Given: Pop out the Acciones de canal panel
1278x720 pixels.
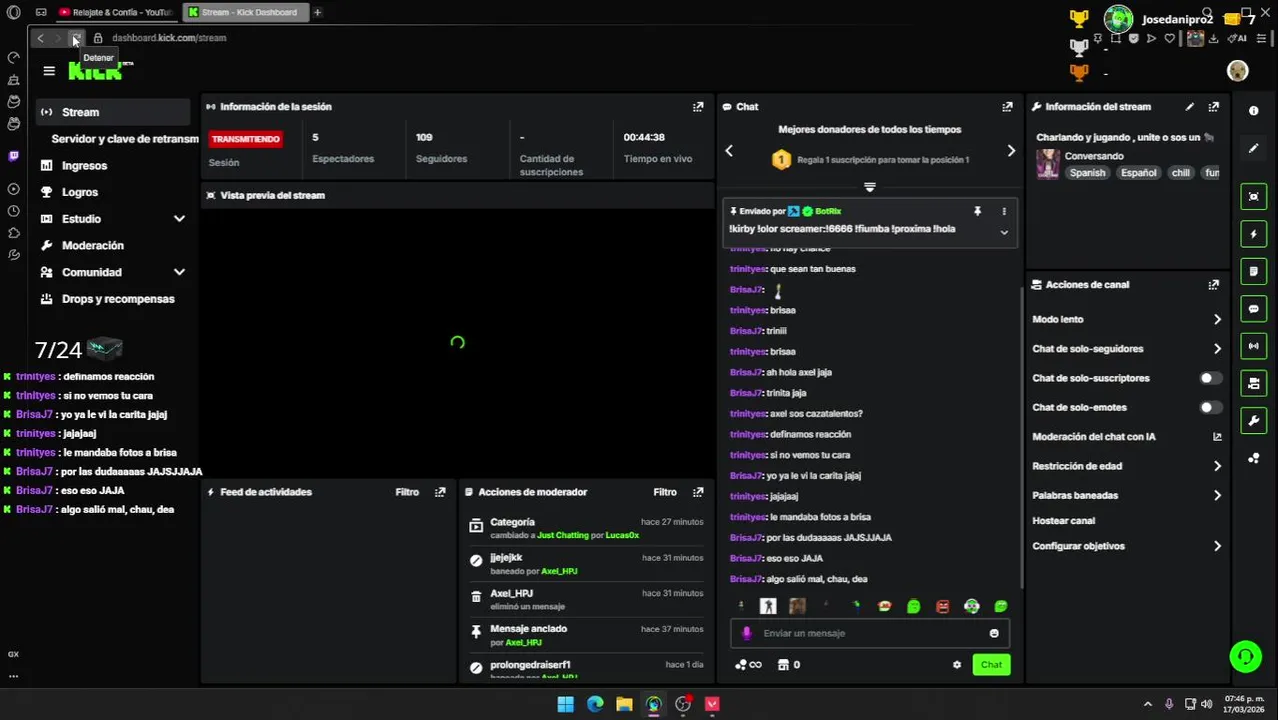Looking at the screenshot, I should point(1213,285).
